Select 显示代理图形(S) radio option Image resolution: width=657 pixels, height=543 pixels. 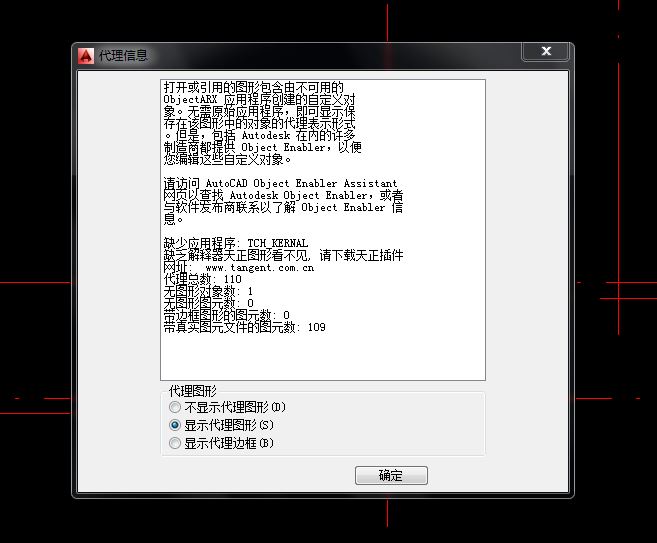(221, 425)
